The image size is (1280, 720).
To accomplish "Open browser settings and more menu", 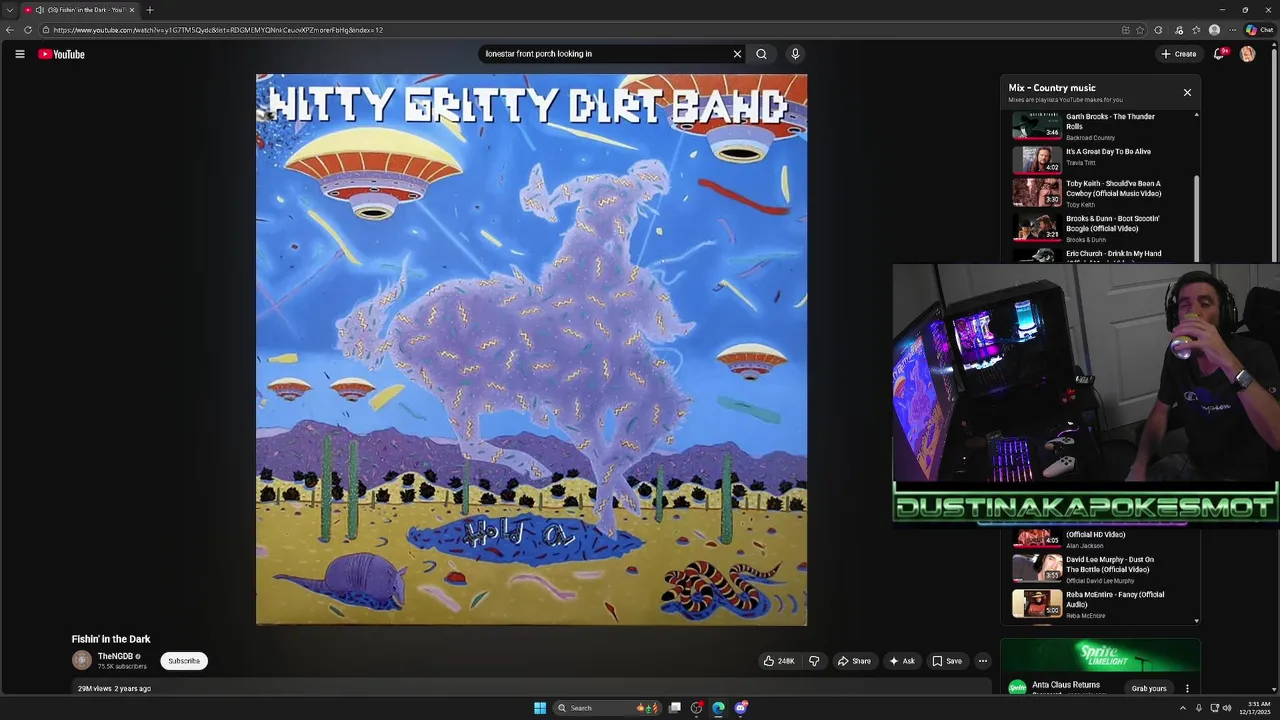I will click(x=1232, y=30).
